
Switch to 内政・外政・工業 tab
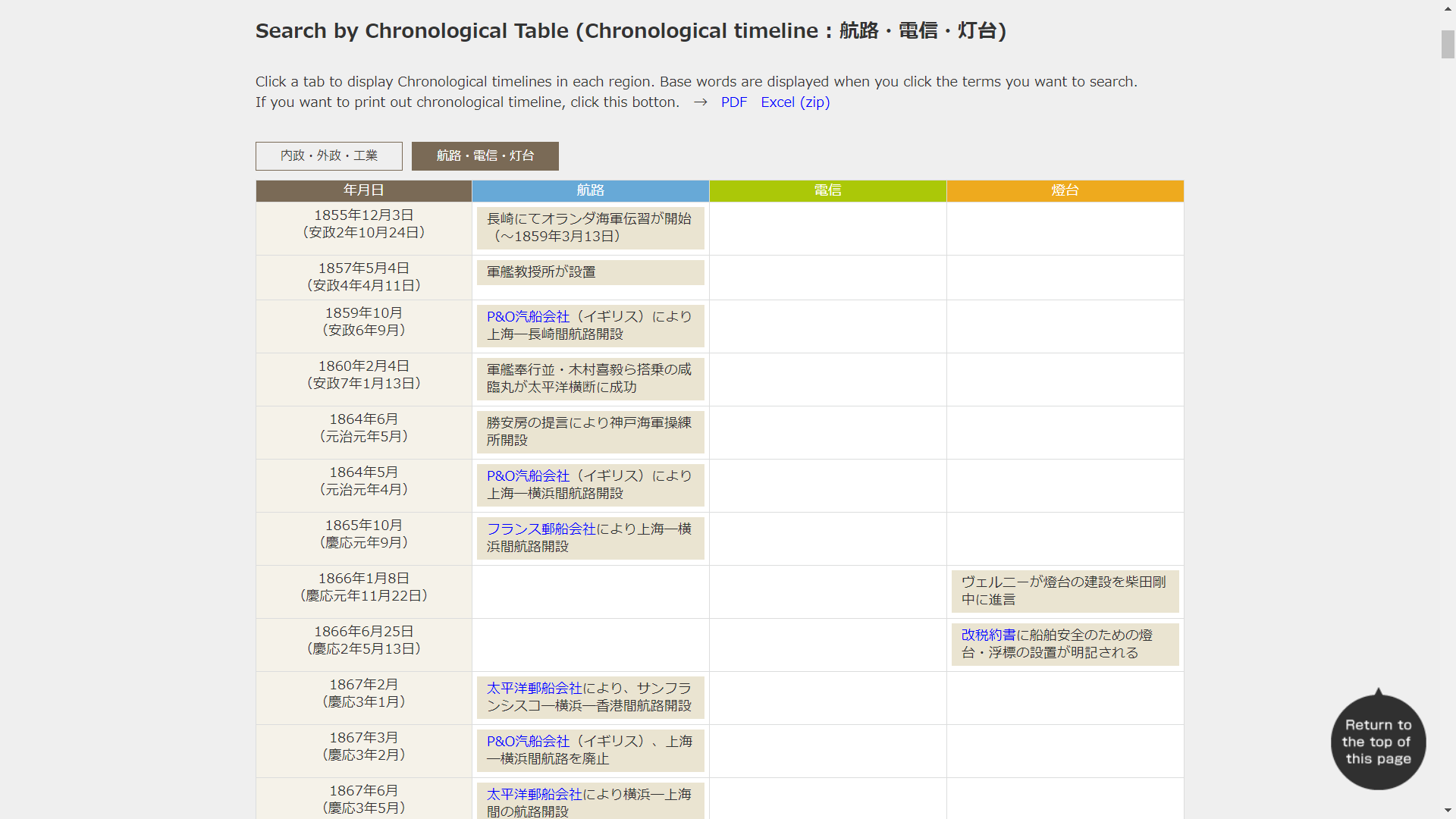(329, 156)
